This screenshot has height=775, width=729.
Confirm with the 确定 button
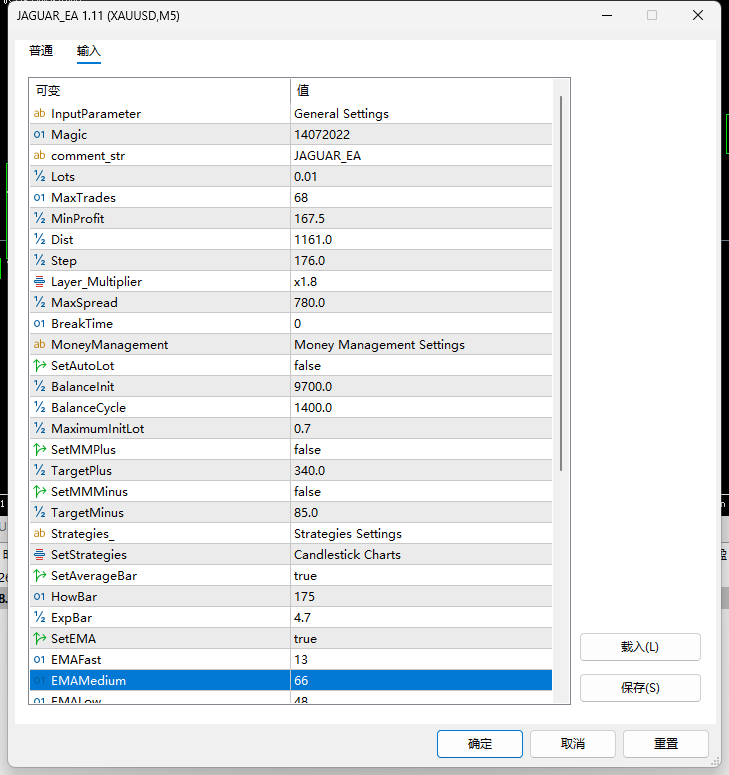479,744
